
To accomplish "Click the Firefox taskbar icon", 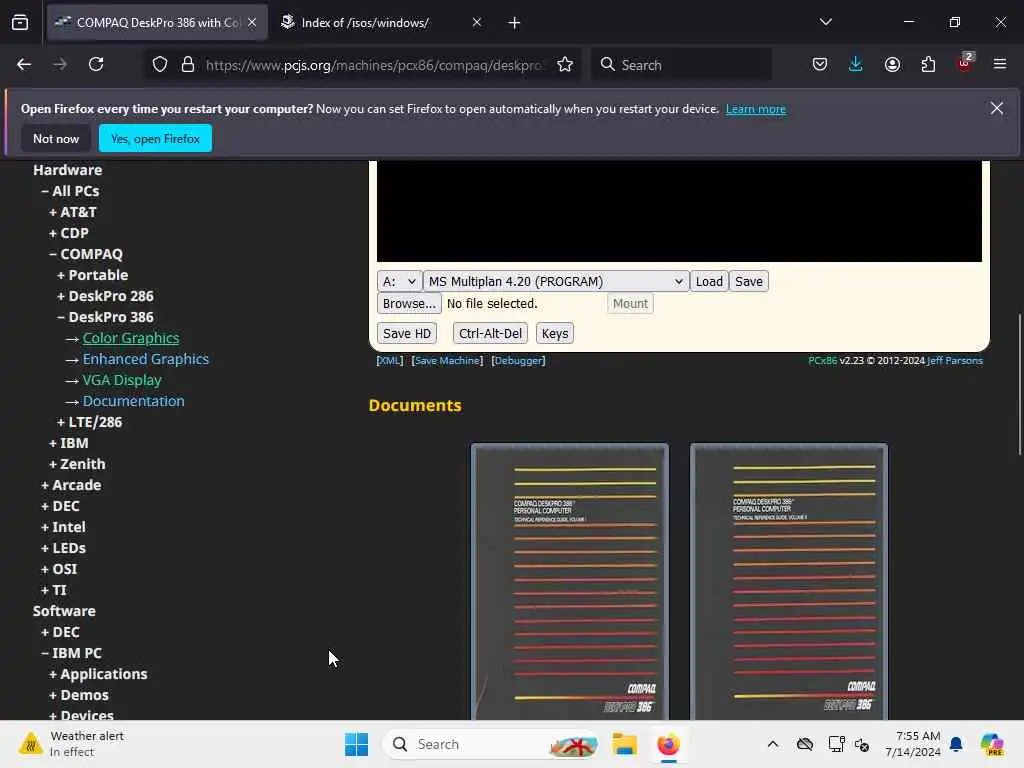I will click(668, 744).
